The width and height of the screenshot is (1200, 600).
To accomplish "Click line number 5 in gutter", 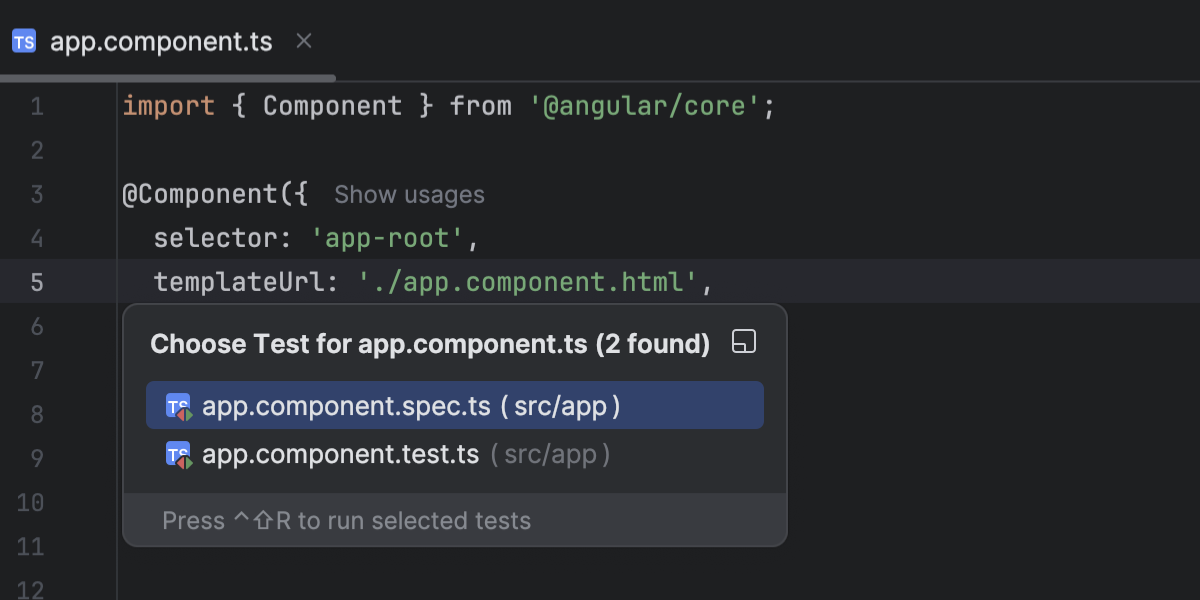I will point(36,282).
